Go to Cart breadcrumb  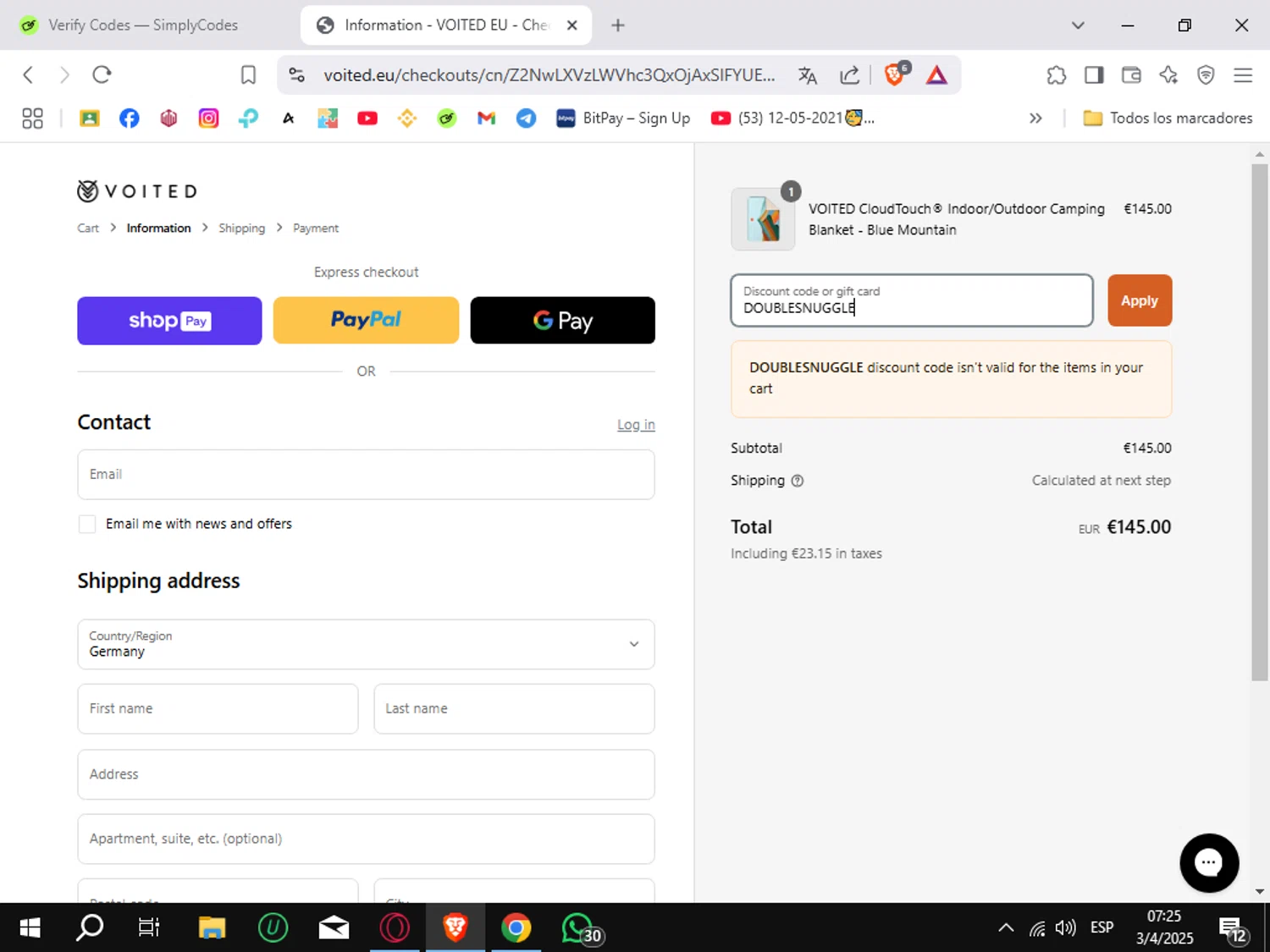coord(88,228)
